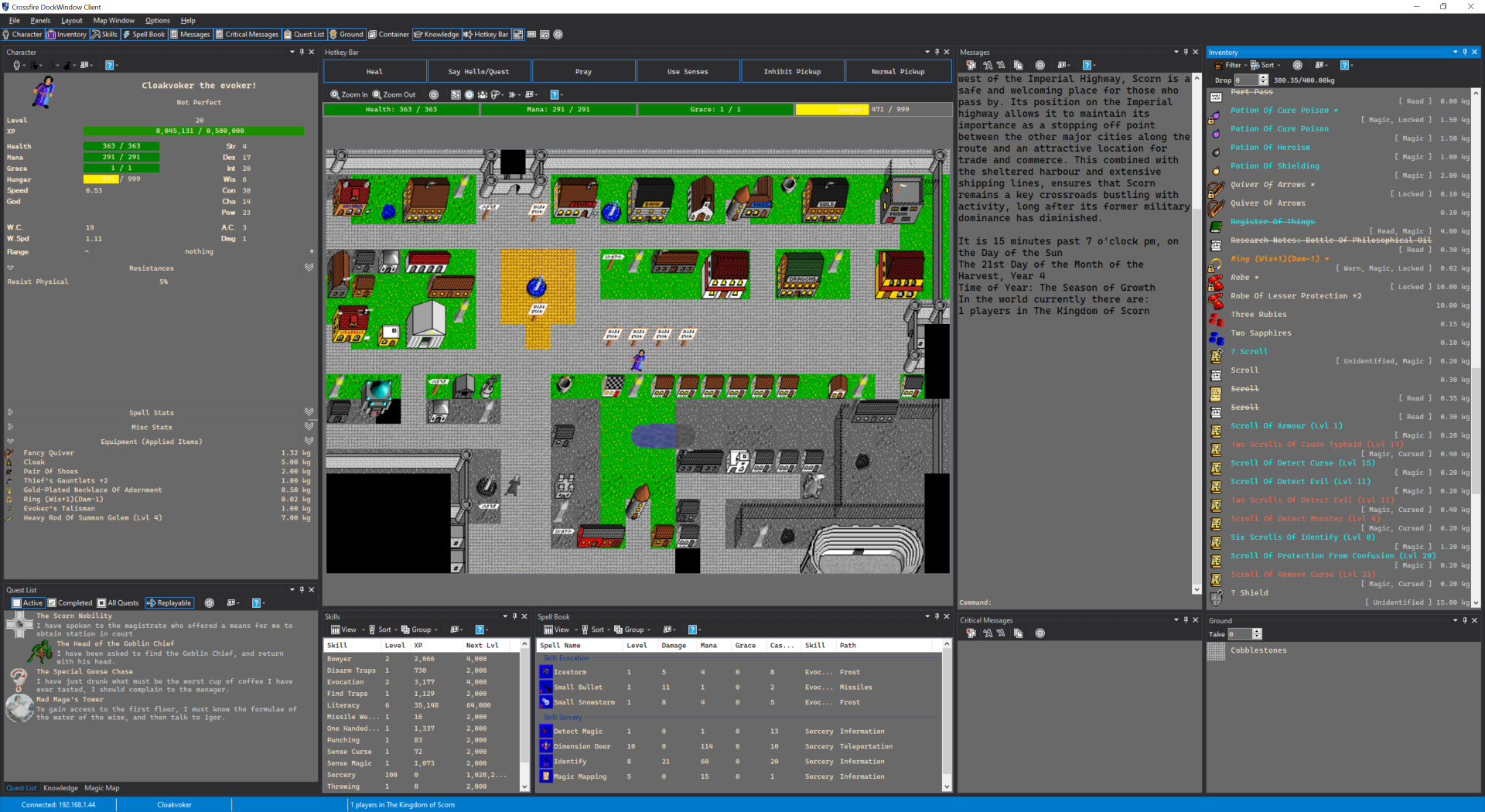The height and width of the screenshot is (812, 1485).
Task: Toggle the Spell Book panel button
Action: pyautogui.click(x=144, y=34)
